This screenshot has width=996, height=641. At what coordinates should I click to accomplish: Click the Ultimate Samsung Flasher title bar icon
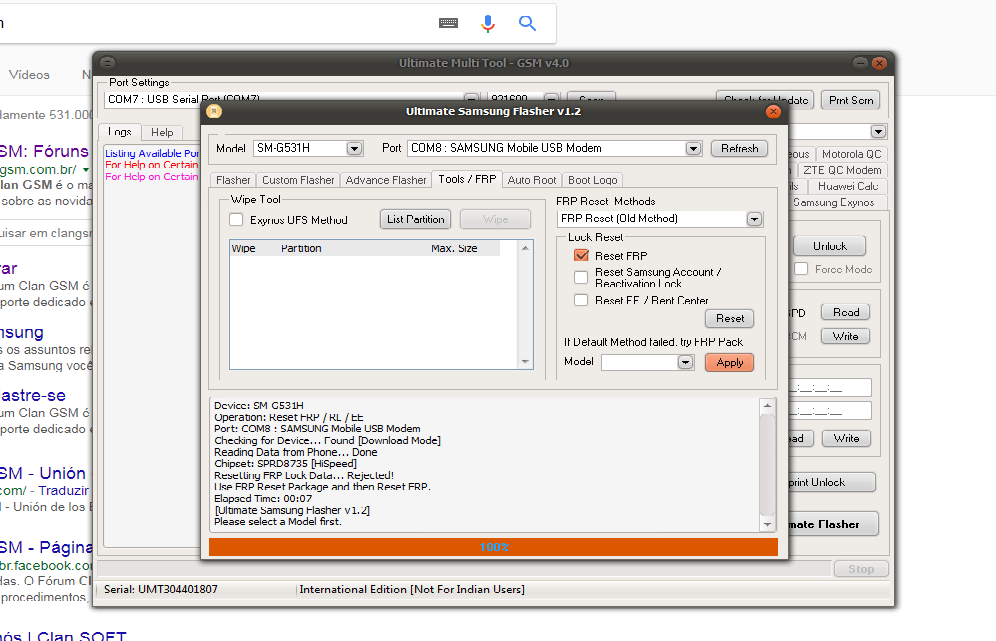point(214,112)
